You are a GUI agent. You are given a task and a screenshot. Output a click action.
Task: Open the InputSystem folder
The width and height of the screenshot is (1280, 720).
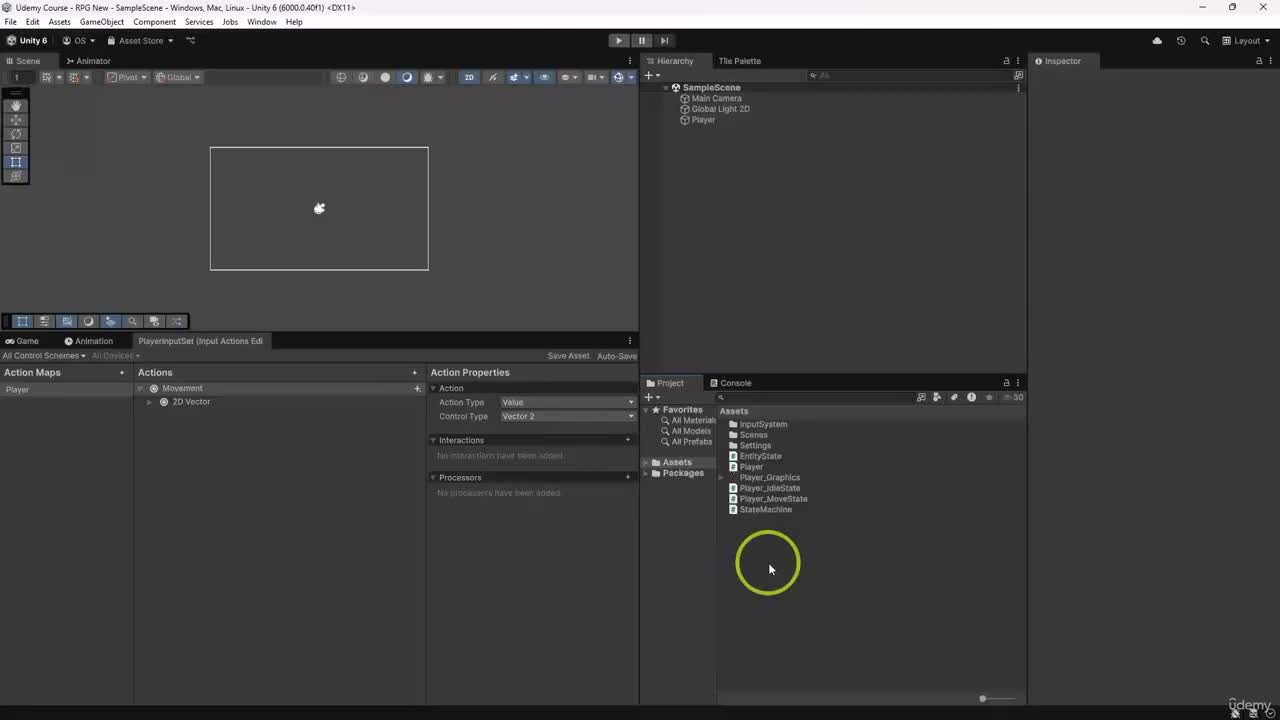point(763,424)
